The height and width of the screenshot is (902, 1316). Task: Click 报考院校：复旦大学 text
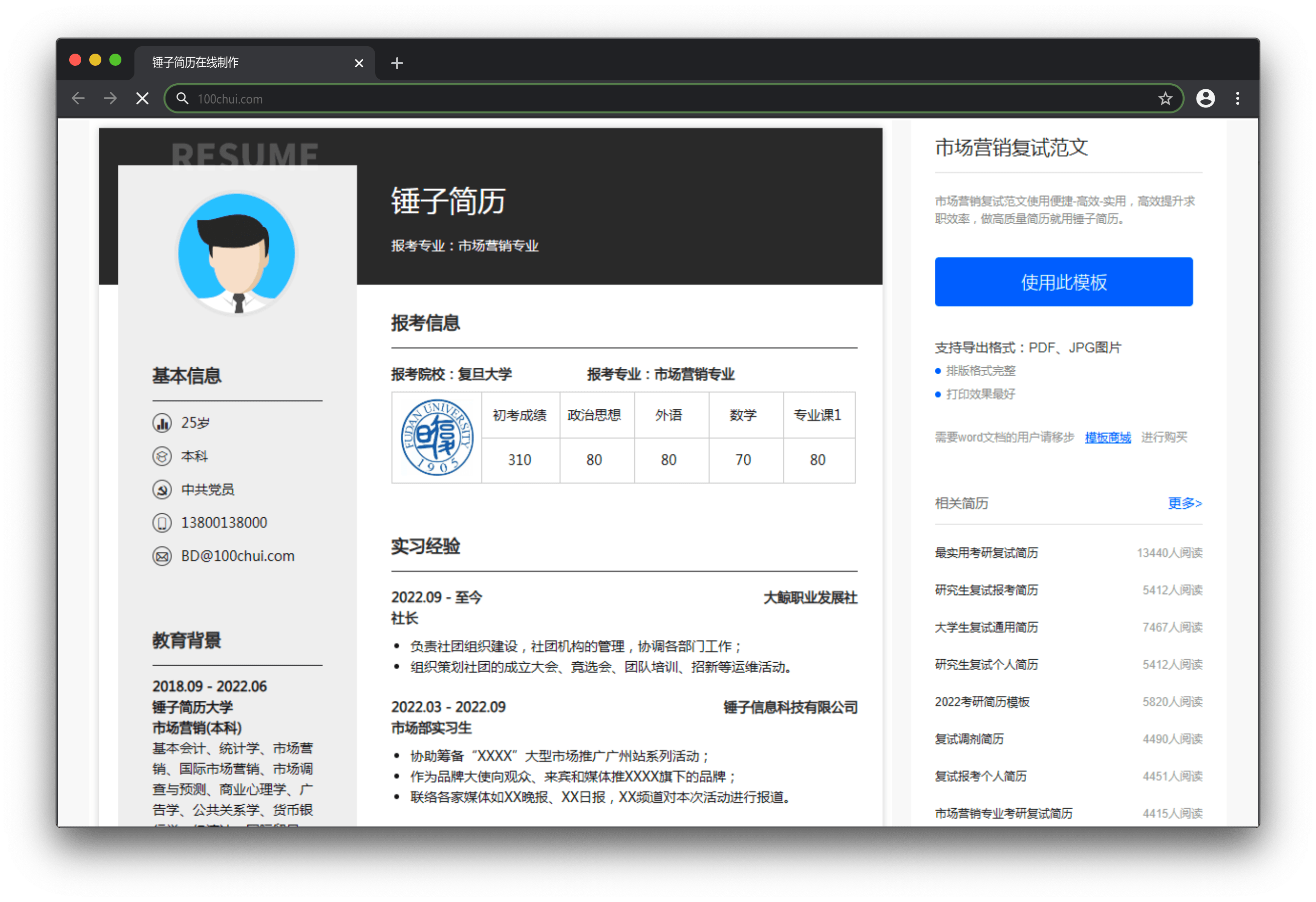tap(451, 375)
